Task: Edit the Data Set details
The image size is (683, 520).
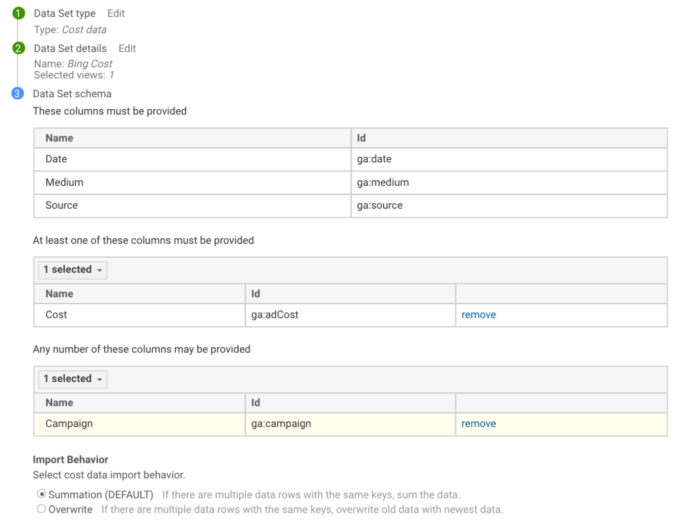Action: tap(127, 48)
